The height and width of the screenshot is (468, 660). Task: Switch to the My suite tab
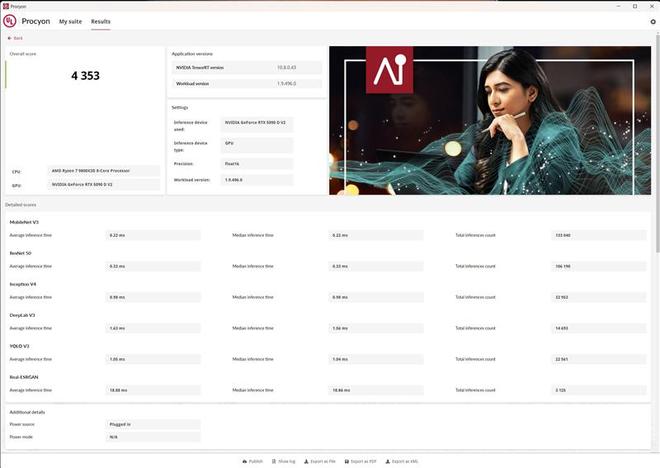tap(70, 21)
